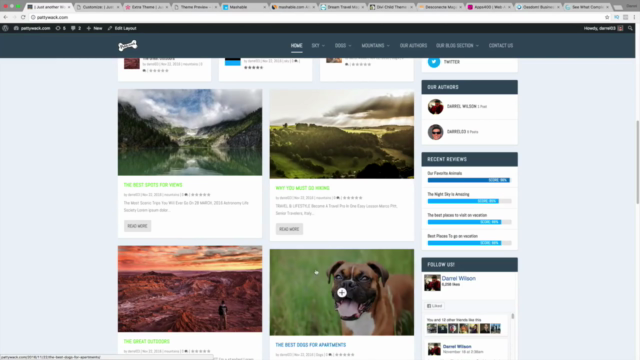The image size is (640, 360).
Task: Click the Facebook page profile picture
Action: 432,282
